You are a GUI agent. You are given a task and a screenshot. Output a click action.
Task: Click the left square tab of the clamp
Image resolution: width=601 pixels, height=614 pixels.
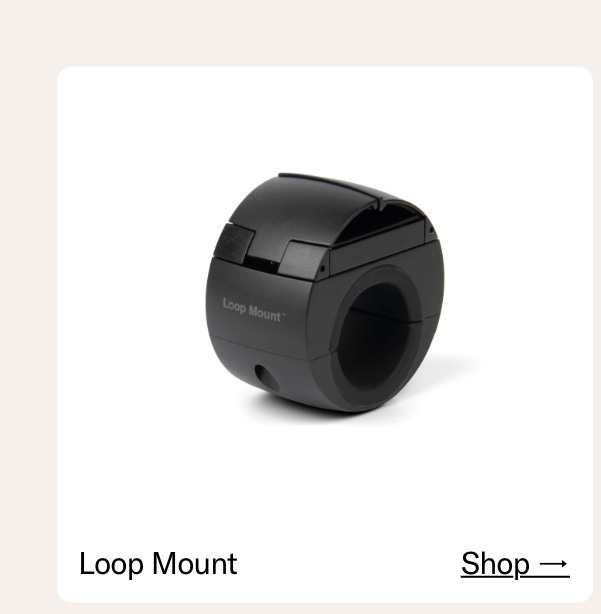coord(234,244)
